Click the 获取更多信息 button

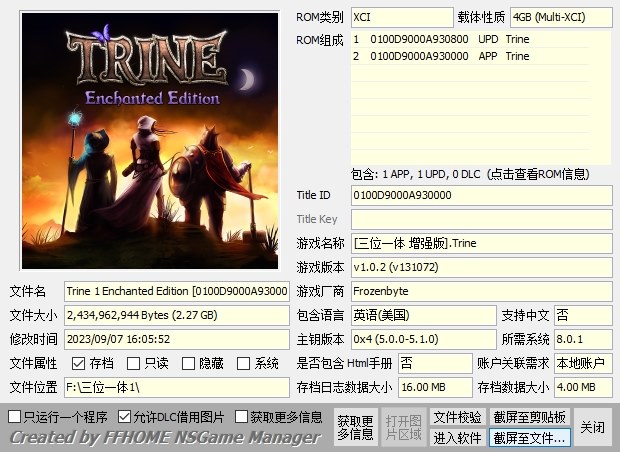coord(355,427)
